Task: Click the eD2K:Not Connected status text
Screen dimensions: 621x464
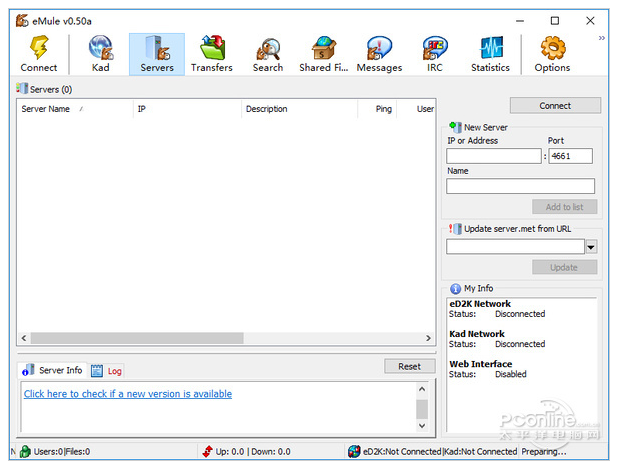Action: [x=402, y=451]
